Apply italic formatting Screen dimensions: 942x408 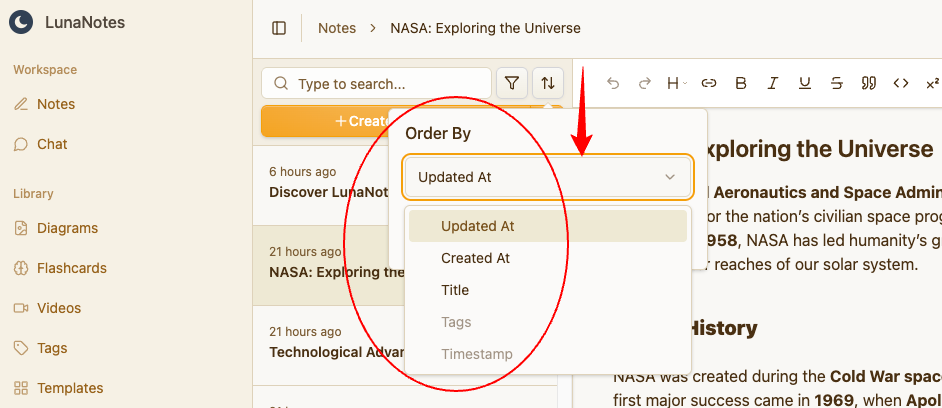773,83
